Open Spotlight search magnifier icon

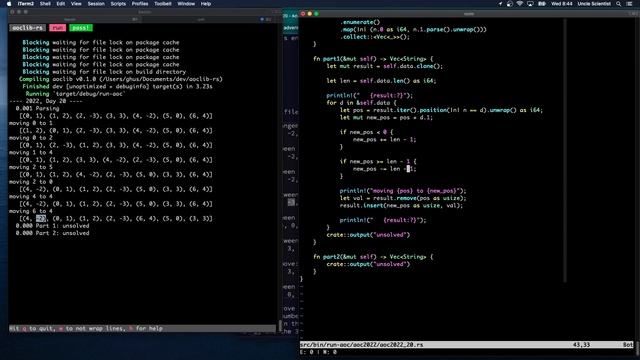click(619, 4)
